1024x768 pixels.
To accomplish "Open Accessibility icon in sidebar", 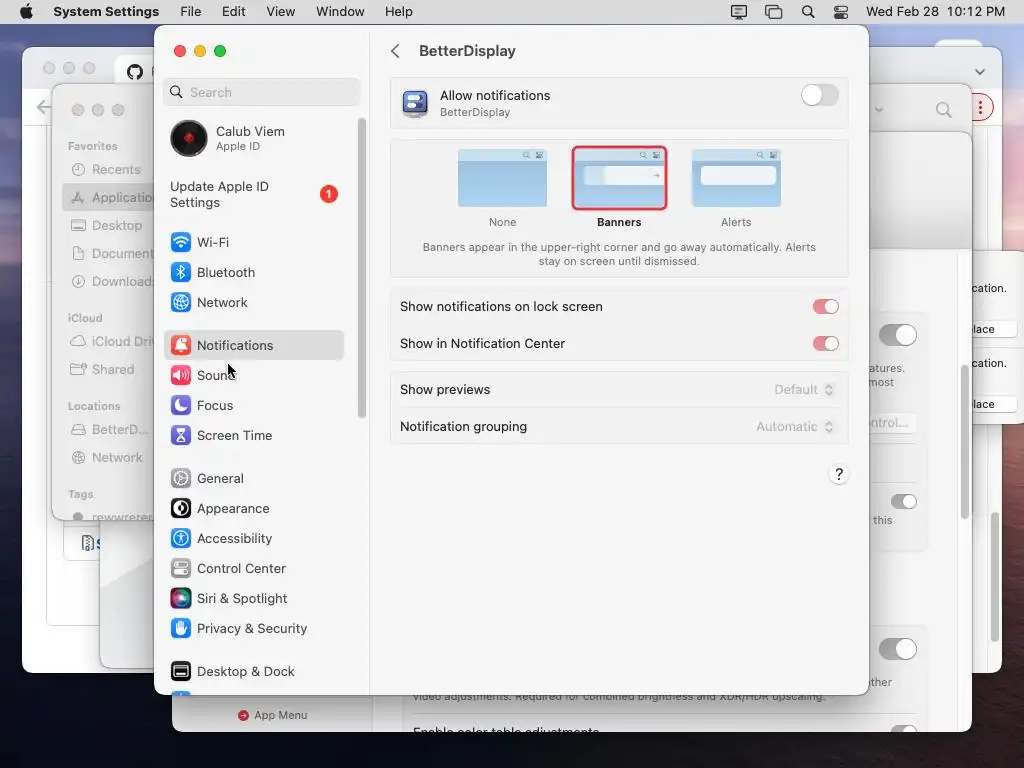I will tap(181, 539).
